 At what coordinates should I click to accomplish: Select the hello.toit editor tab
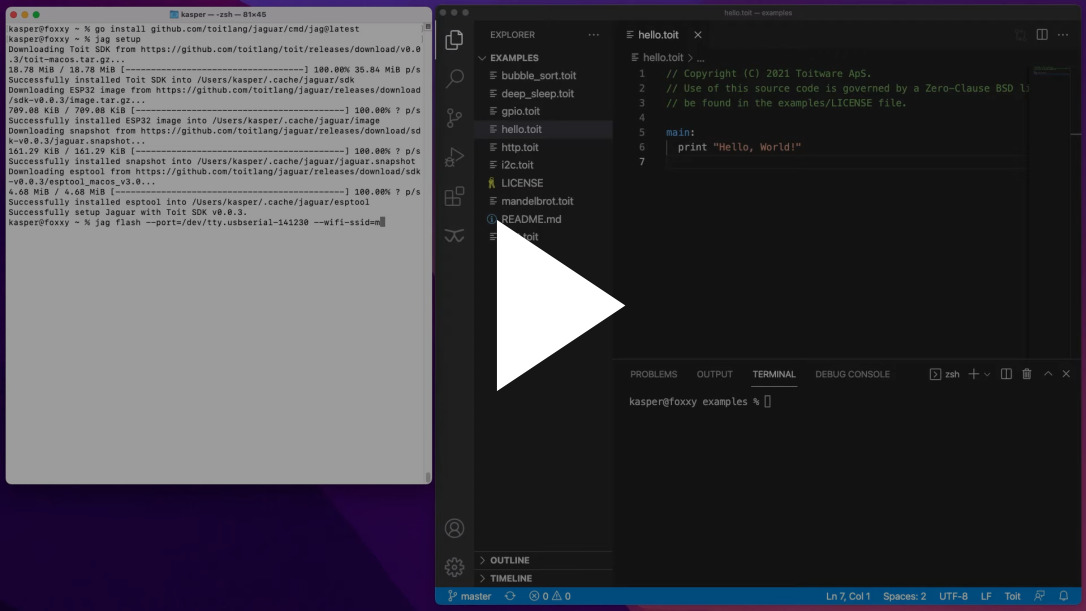(x=658, y=35)
